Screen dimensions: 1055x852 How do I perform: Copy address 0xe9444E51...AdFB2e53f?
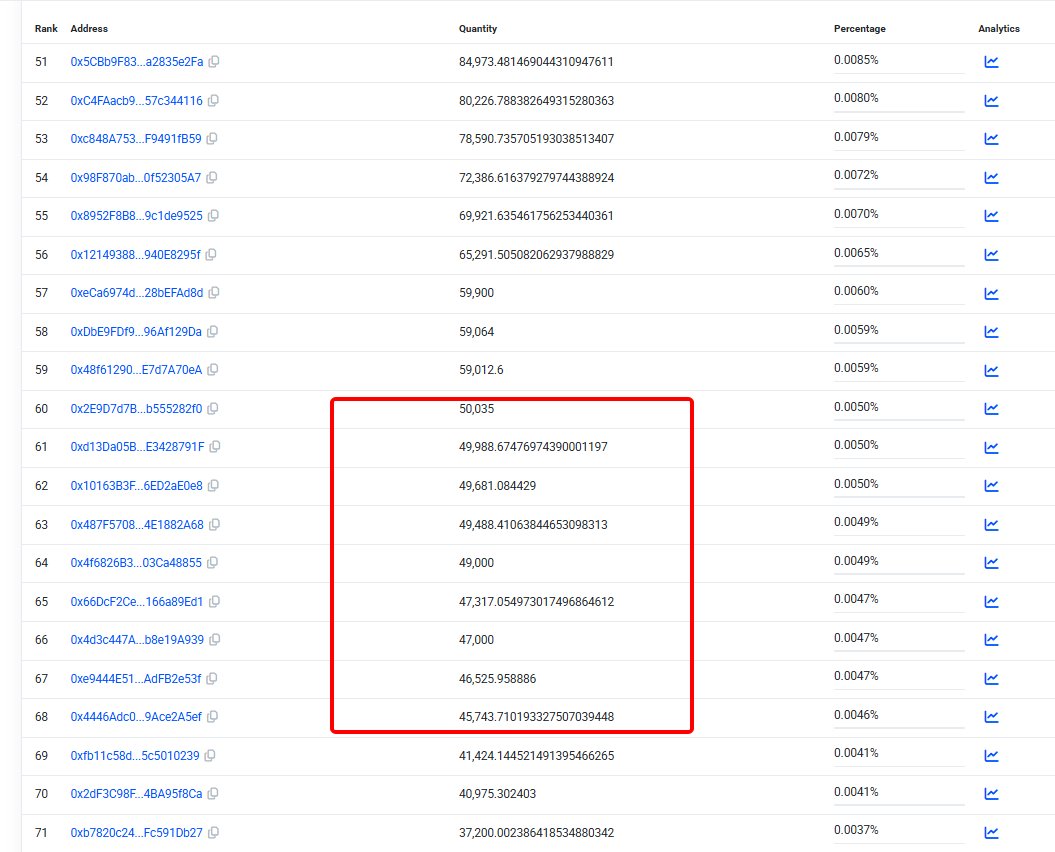pos(212,679)
